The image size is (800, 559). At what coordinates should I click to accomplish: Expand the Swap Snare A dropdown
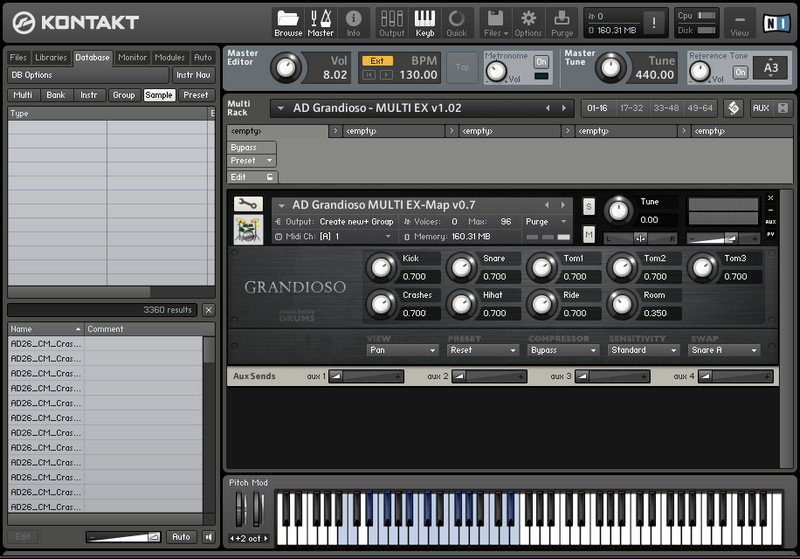[x=725, y=351]
